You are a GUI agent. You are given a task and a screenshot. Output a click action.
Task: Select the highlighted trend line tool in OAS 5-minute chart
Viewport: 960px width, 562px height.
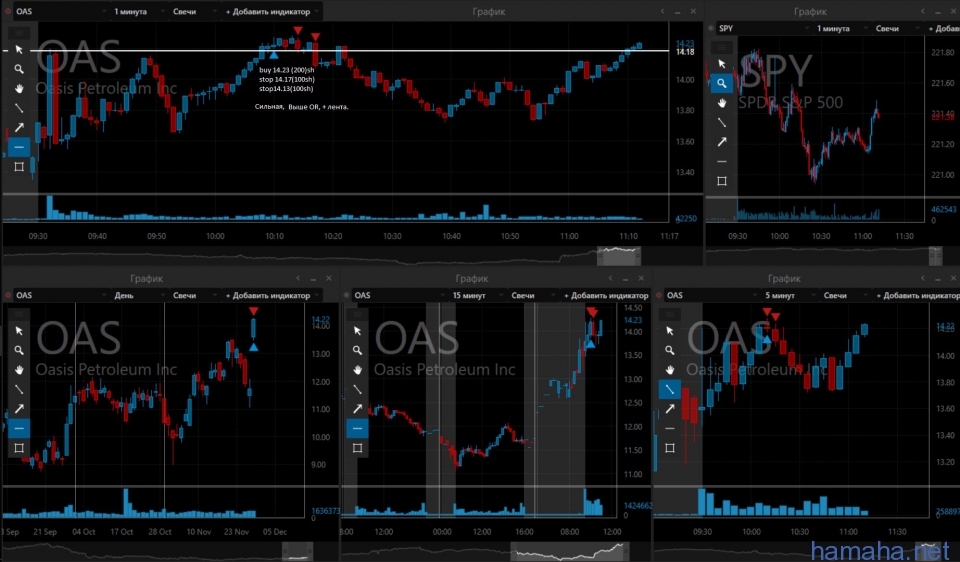(x=670, y=389)
